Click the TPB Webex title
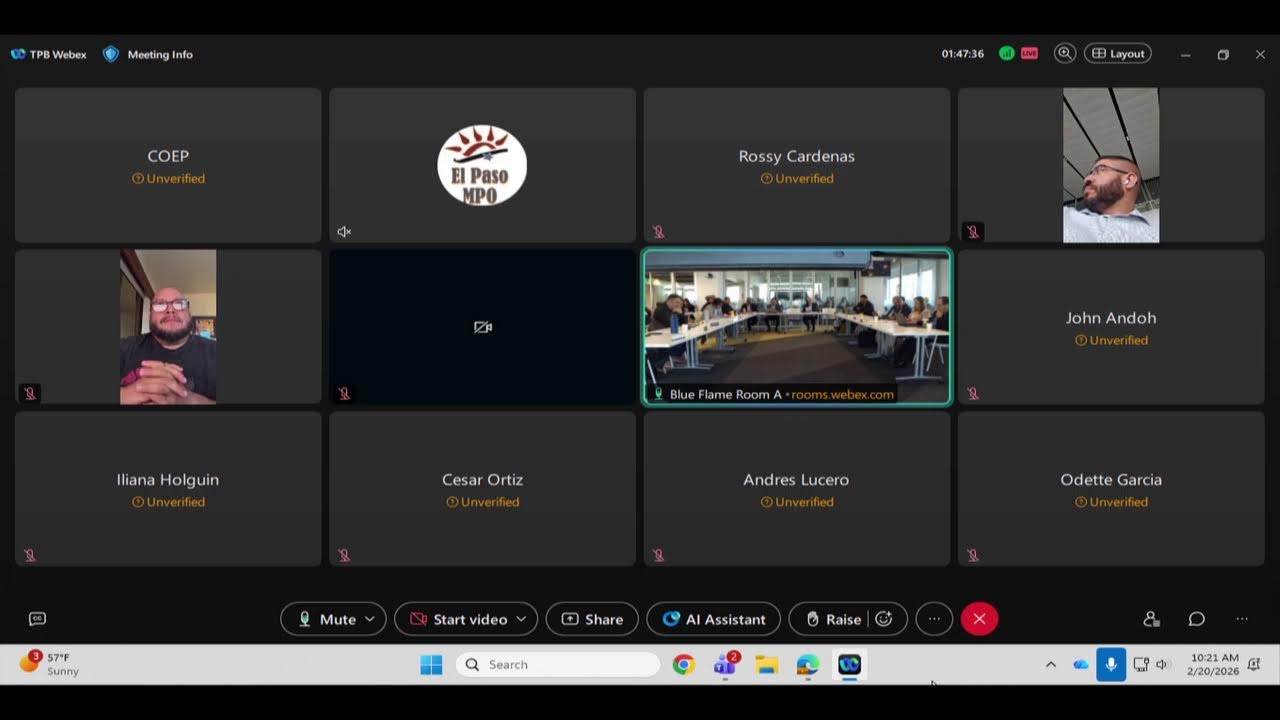The image size is (1280, 720). click(57, 55)
